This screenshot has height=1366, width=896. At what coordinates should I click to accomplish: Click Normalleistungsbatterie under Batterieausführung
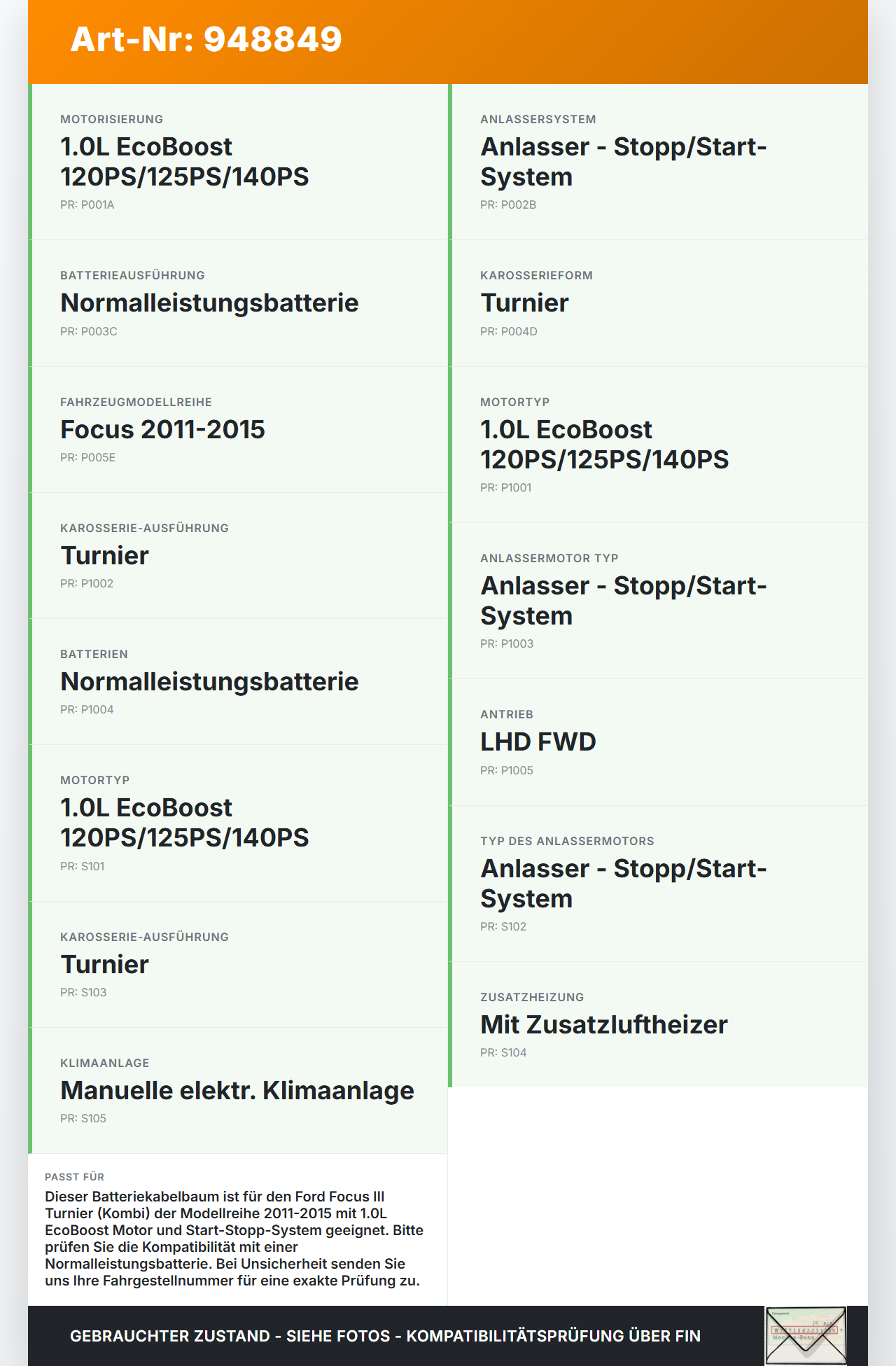click(x=209, y=302)
